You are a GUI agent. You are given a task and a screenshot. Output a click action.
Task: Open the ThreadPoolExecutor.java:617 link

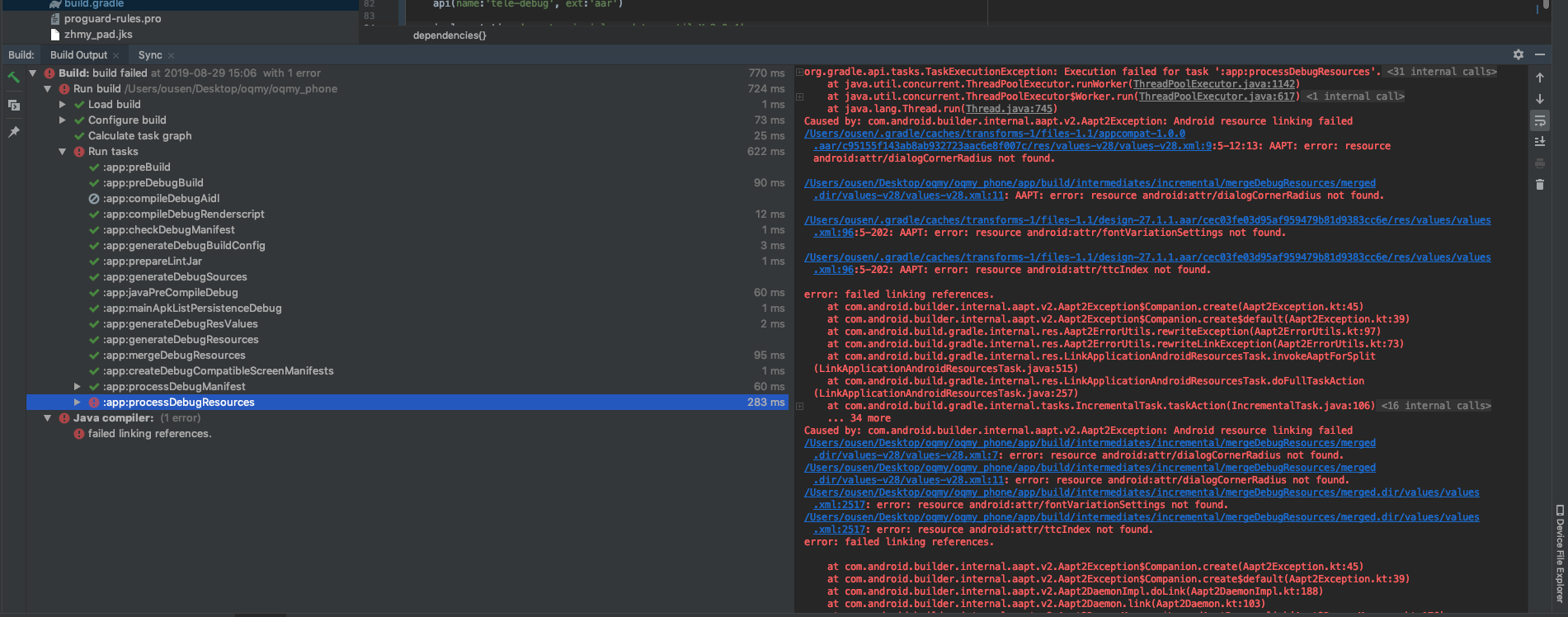click(1216, 97)
